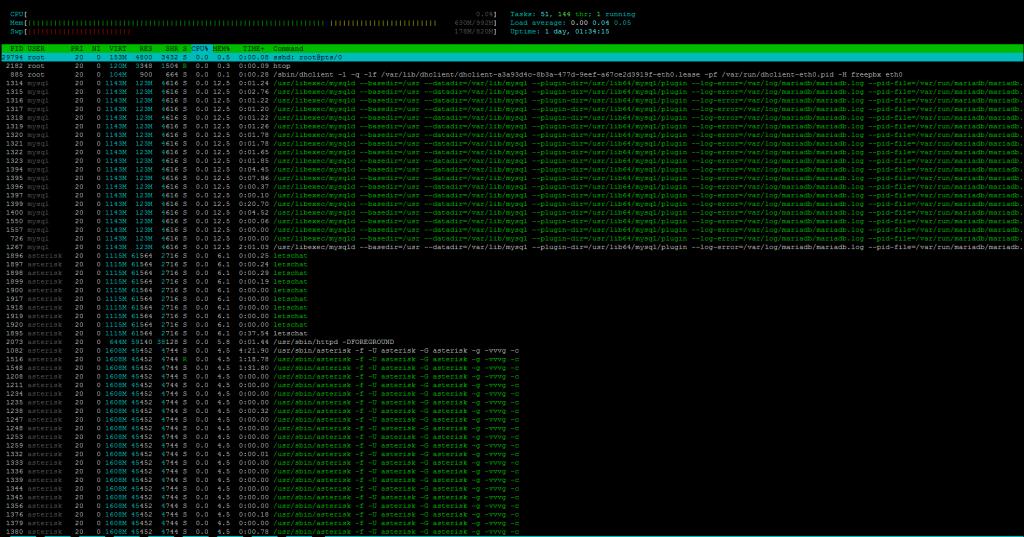
Task: Select mysqld thread row with PID 1400
Action: (x=512, y=212)
